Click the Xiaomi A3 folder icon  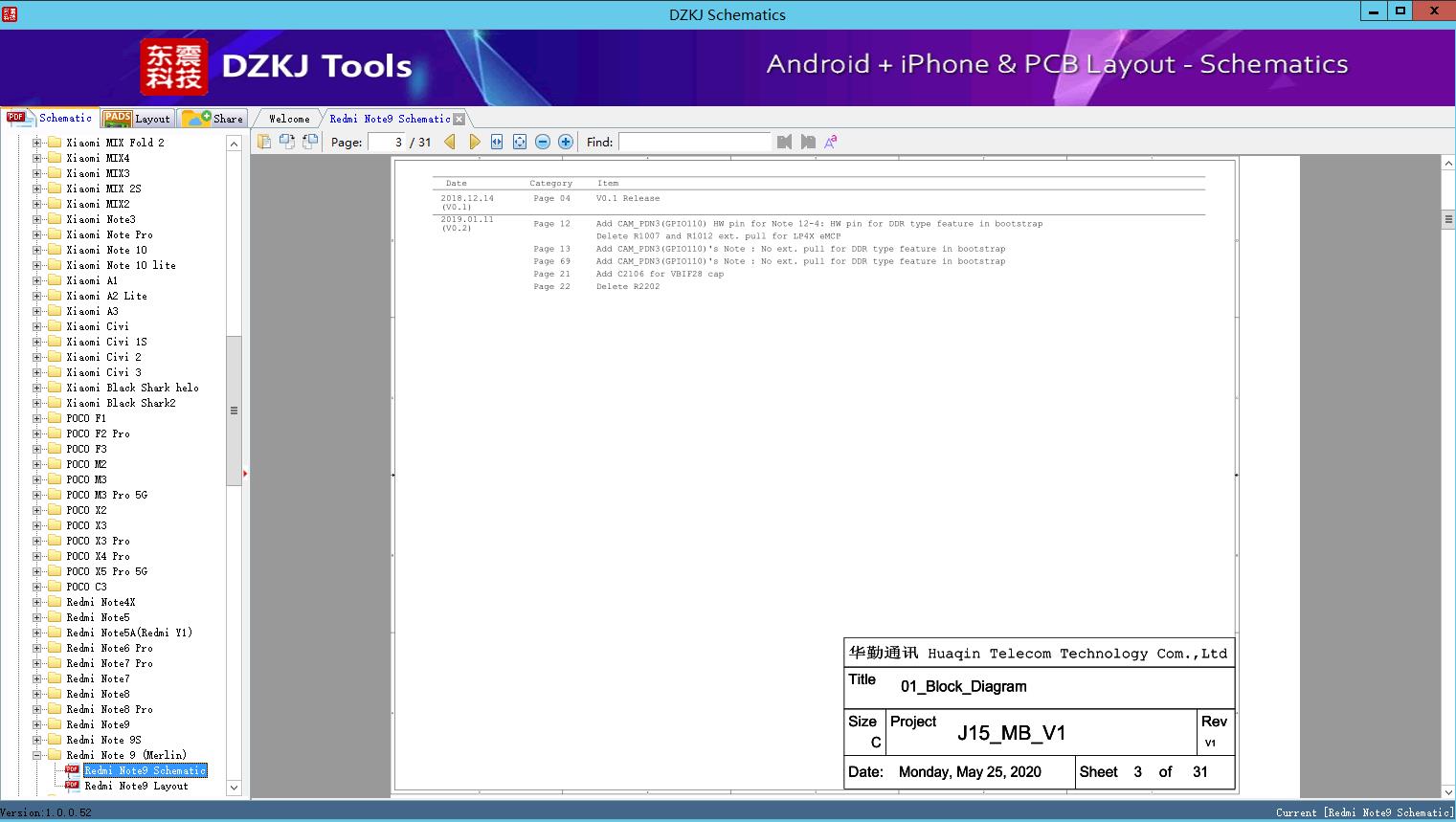(55, 311)
